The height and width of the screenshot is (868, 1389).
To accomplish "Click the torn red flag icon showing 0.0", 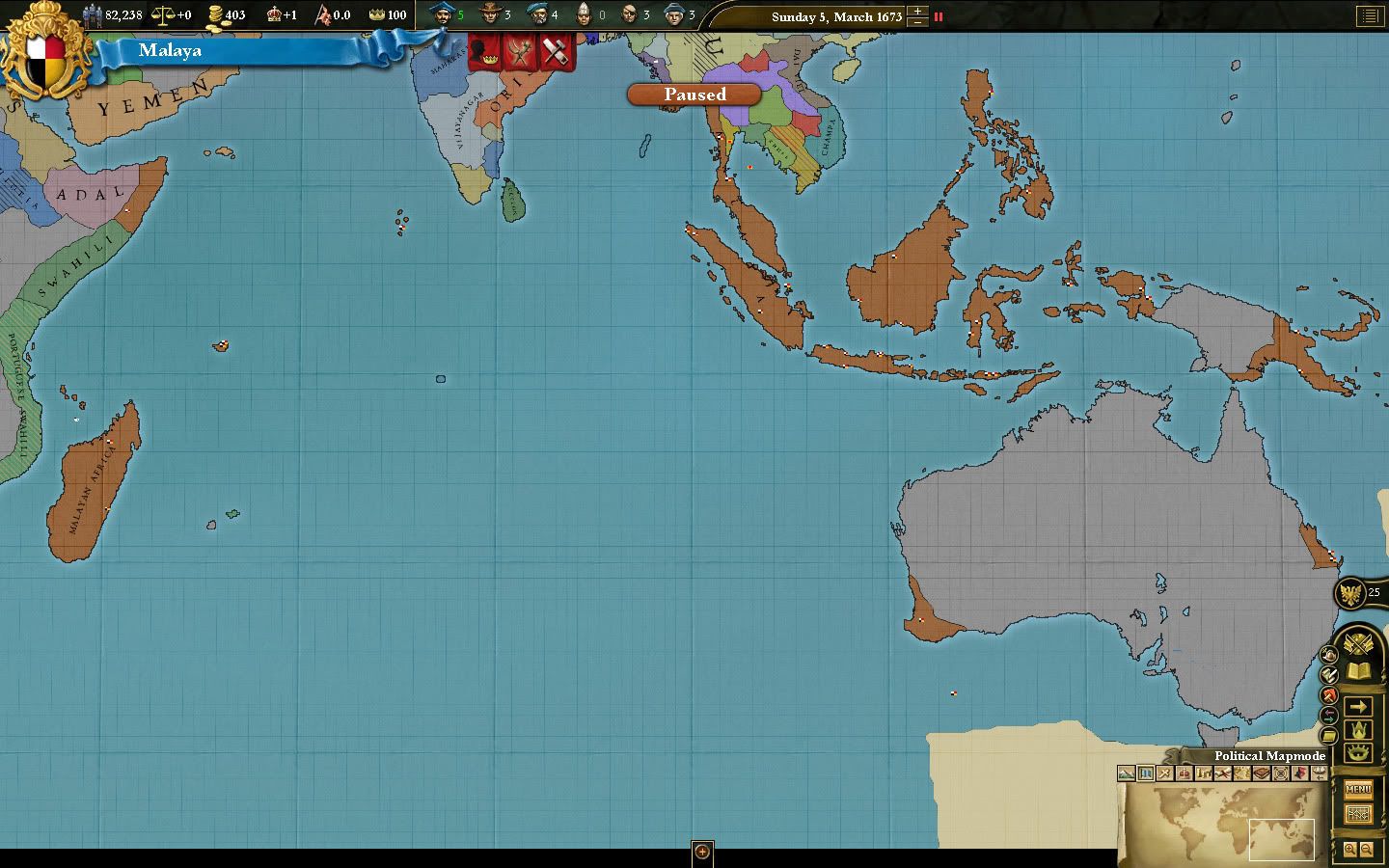I will [324, 14].
